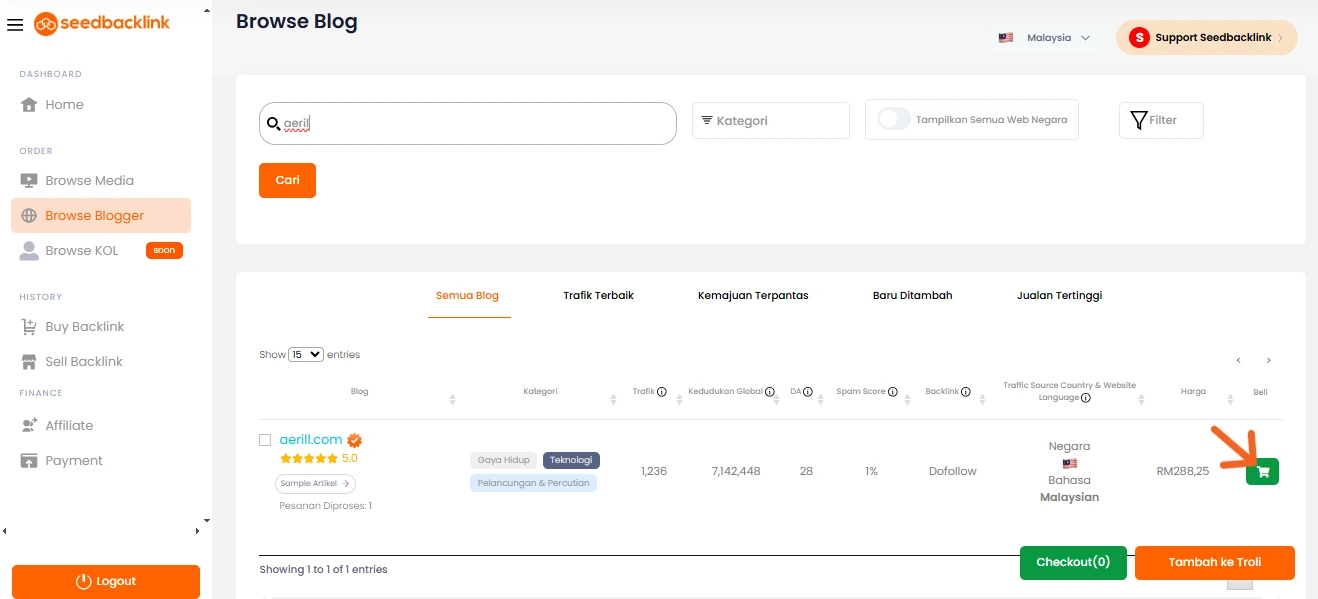Click the green cart buy icon
The image size is (1318, 599).
(1262, 472)
